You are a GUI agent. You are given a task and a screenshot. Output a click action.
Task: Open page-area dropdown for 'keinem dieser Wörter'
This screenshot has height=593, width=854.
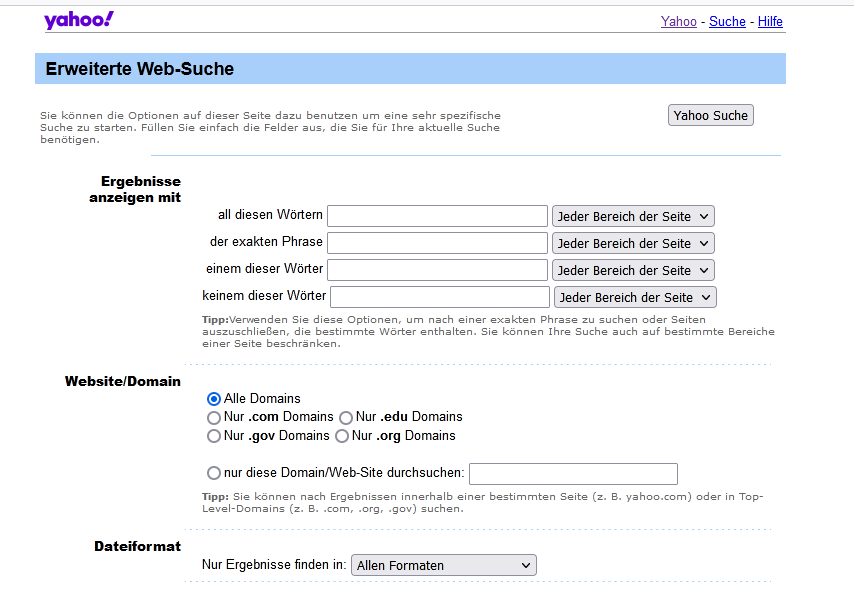pyautogui.click(x=636, y=297)
